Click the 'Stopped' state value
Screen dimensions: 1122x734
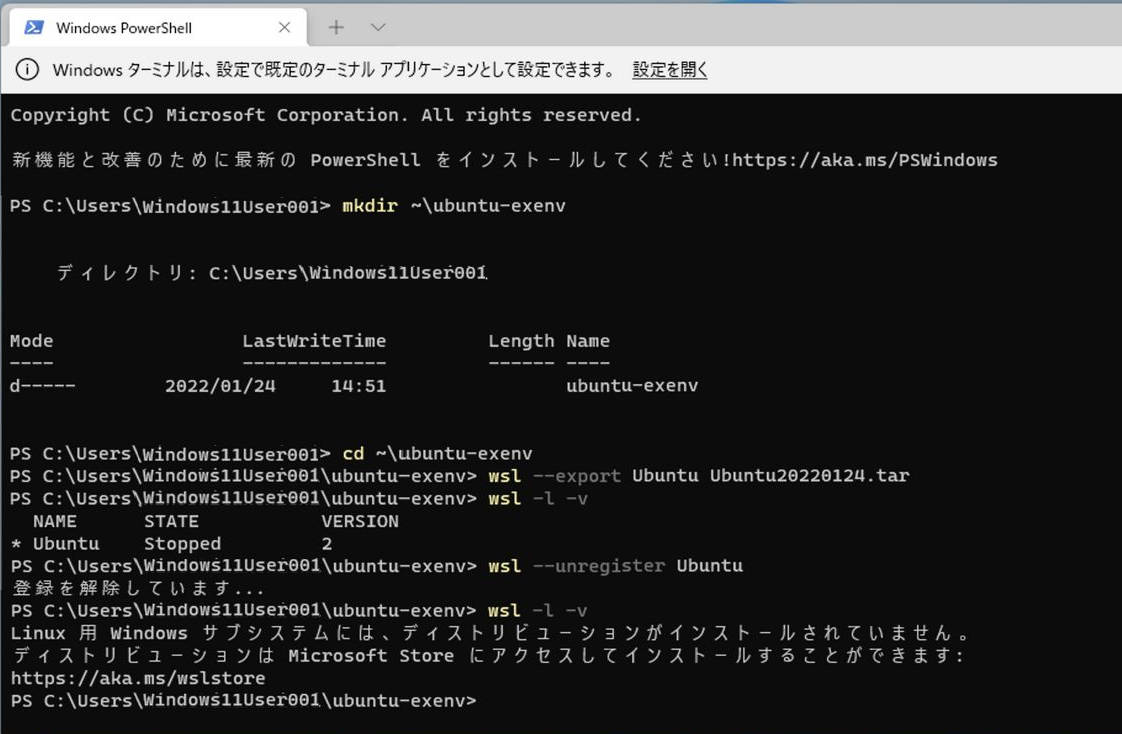tap(182, 544)
